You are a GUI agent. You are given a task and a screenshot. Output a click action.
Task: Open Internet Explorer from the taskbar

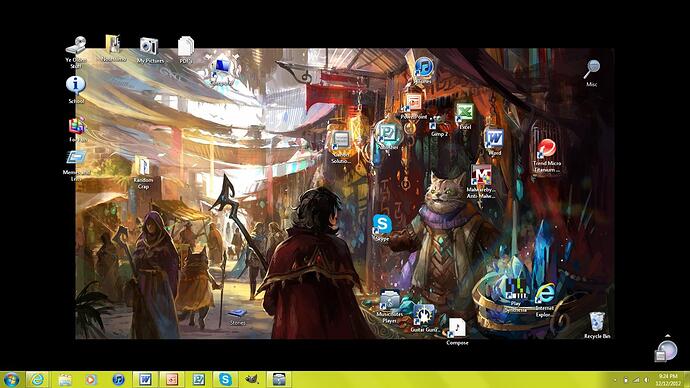37,379
